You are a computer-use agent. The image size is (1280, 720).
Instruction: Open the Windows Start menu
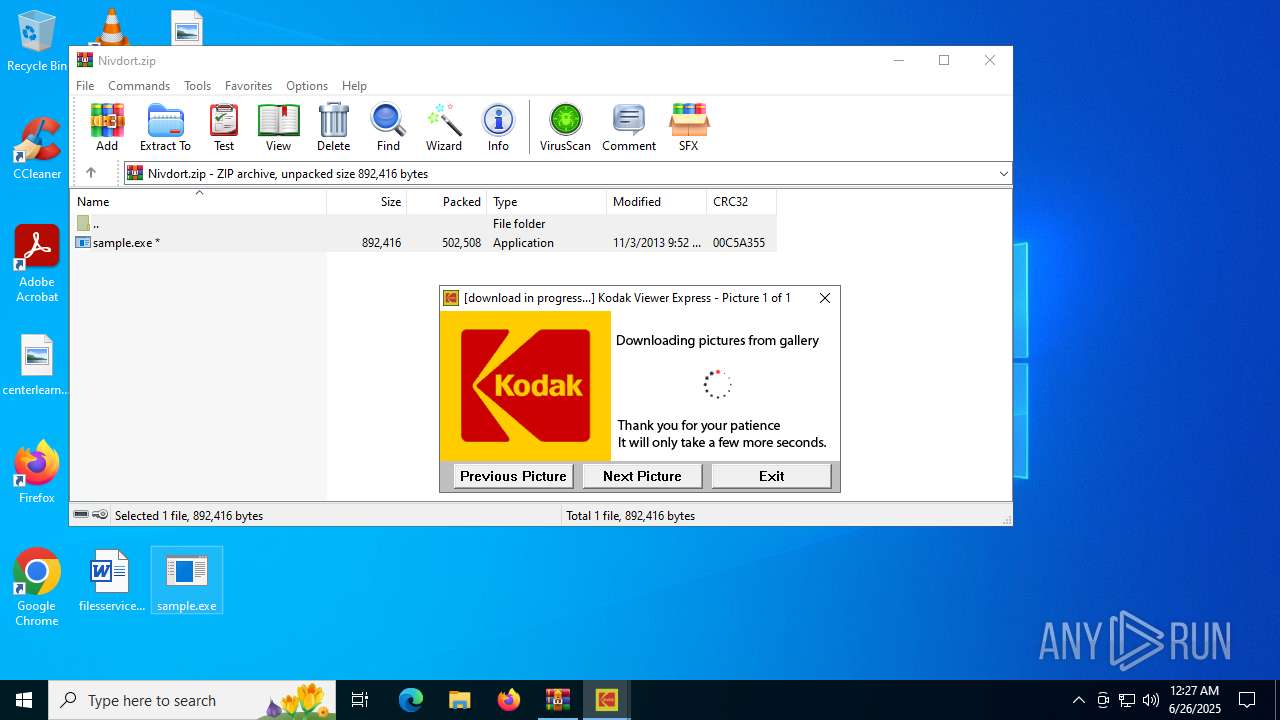click(x=24, y=700)
